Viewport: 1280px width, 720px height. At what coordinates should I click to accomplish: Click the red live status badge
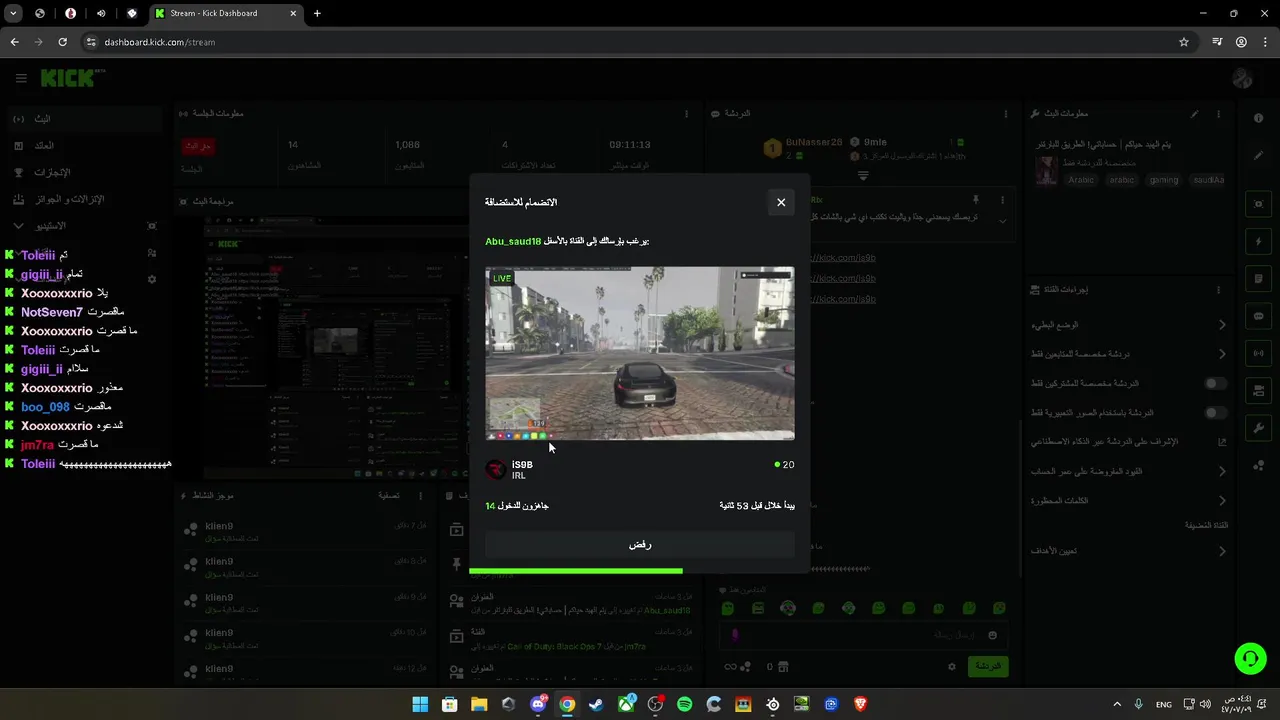coord(198,146)
